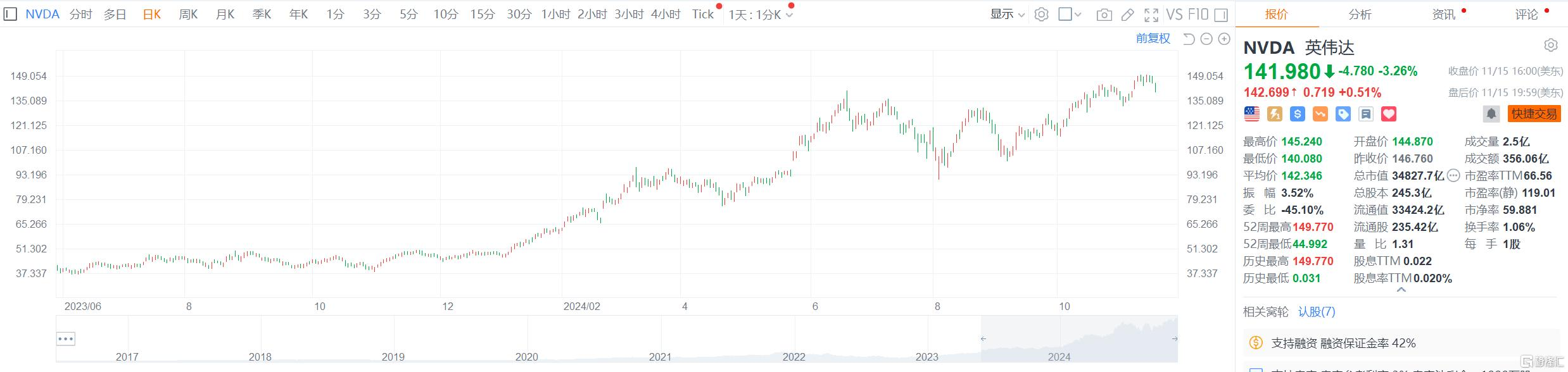The image size is (1568, 372).
Task: Click the US flag market icon
Action: pyautogui.click(x=1252, y=114)
